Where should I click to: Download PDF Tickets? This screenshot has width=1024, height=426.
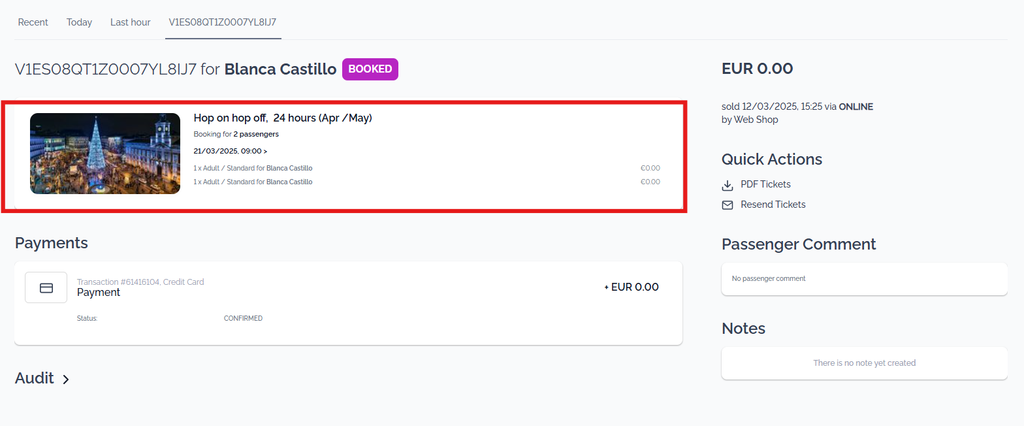(765, 185)
